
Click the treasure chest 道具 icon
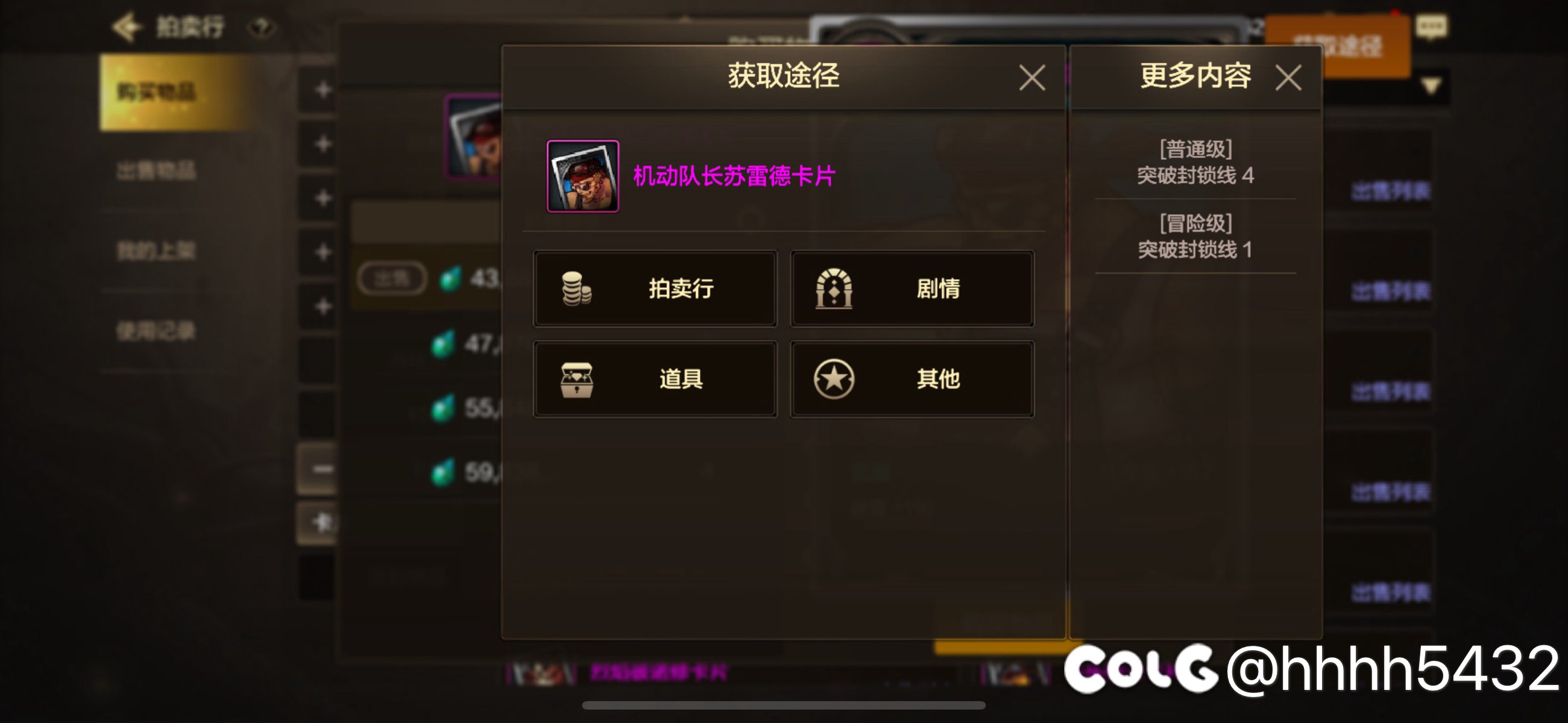pos(576,379)
